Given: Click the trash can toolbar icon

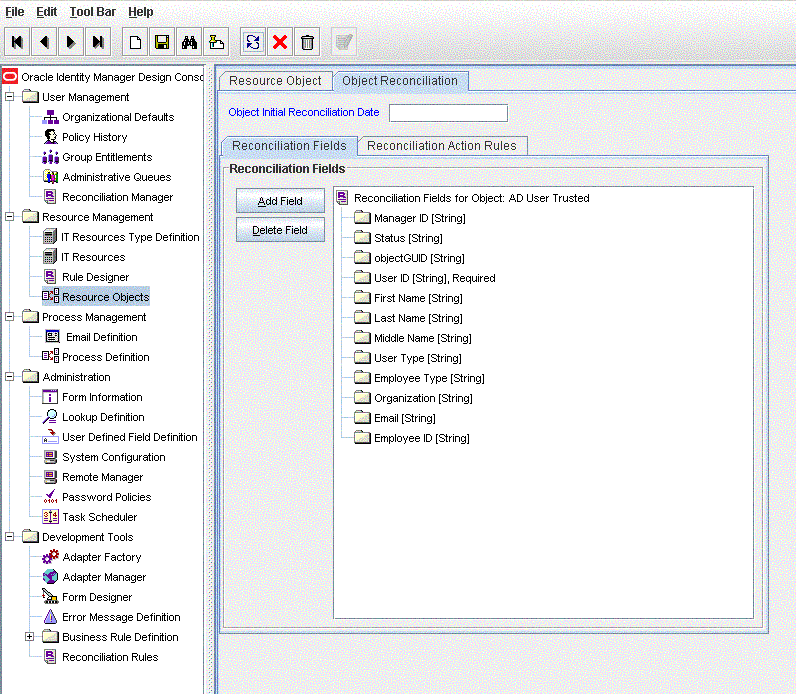Looking at the screenshot, I should click(308, 42).
